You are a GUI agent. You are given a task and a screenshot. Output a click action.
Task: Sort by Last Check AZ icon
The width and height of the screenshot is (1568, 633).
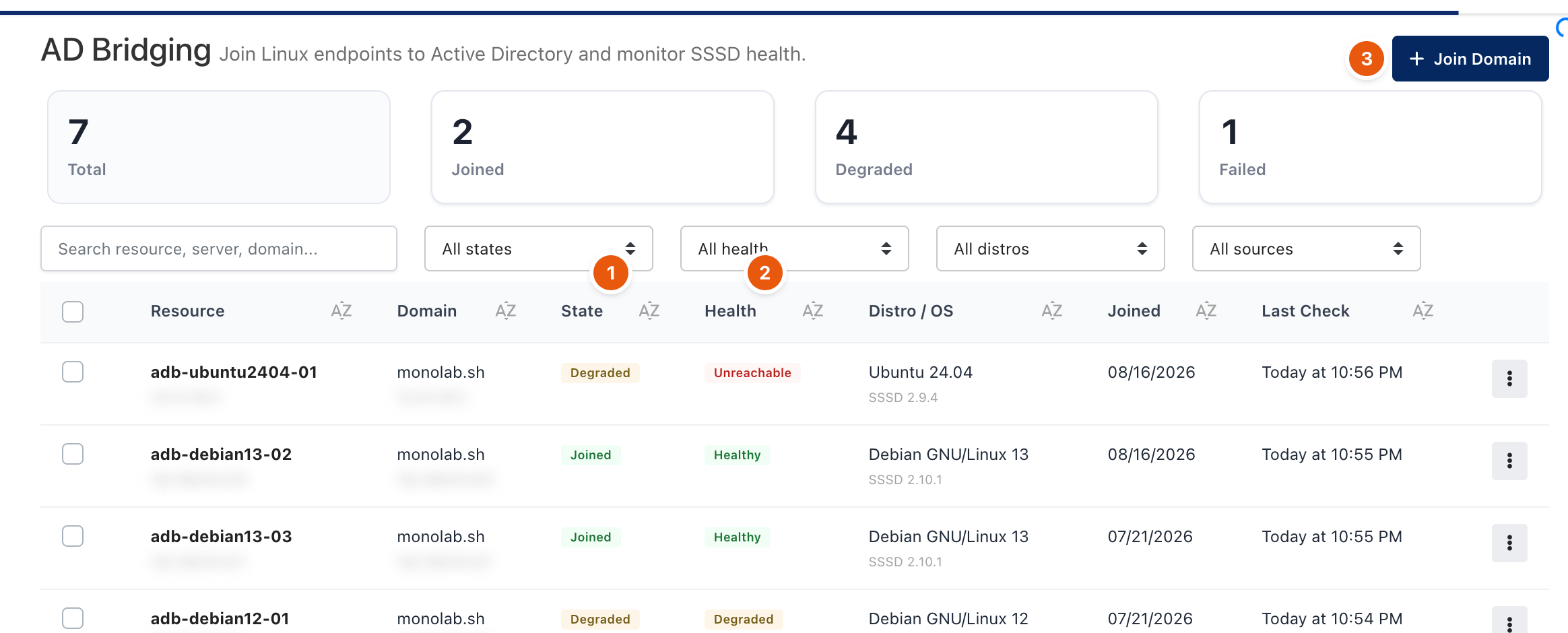click(x=1423, y=311)
